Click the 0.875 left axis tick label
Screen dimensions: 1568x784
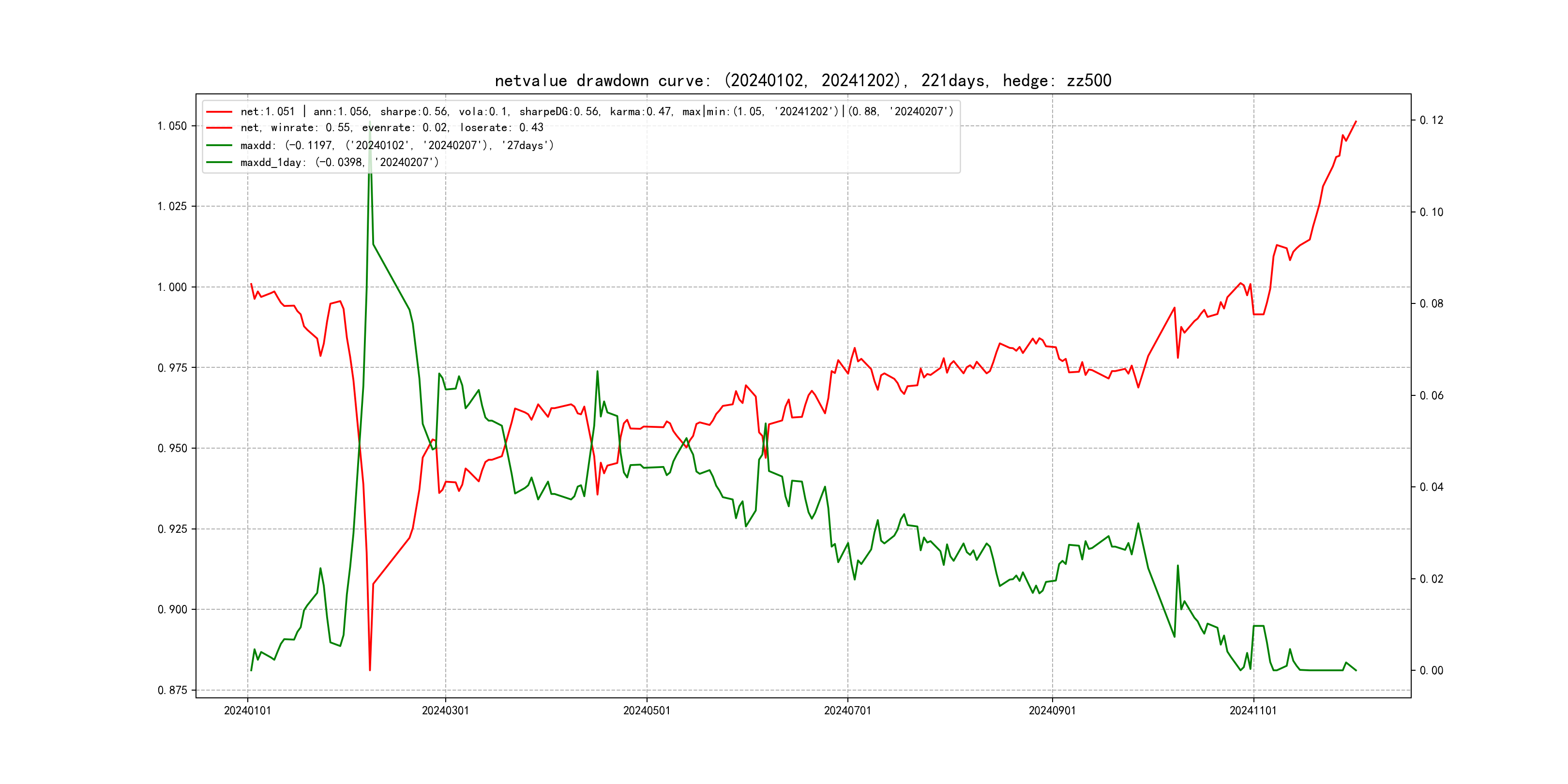pos(172,690)
